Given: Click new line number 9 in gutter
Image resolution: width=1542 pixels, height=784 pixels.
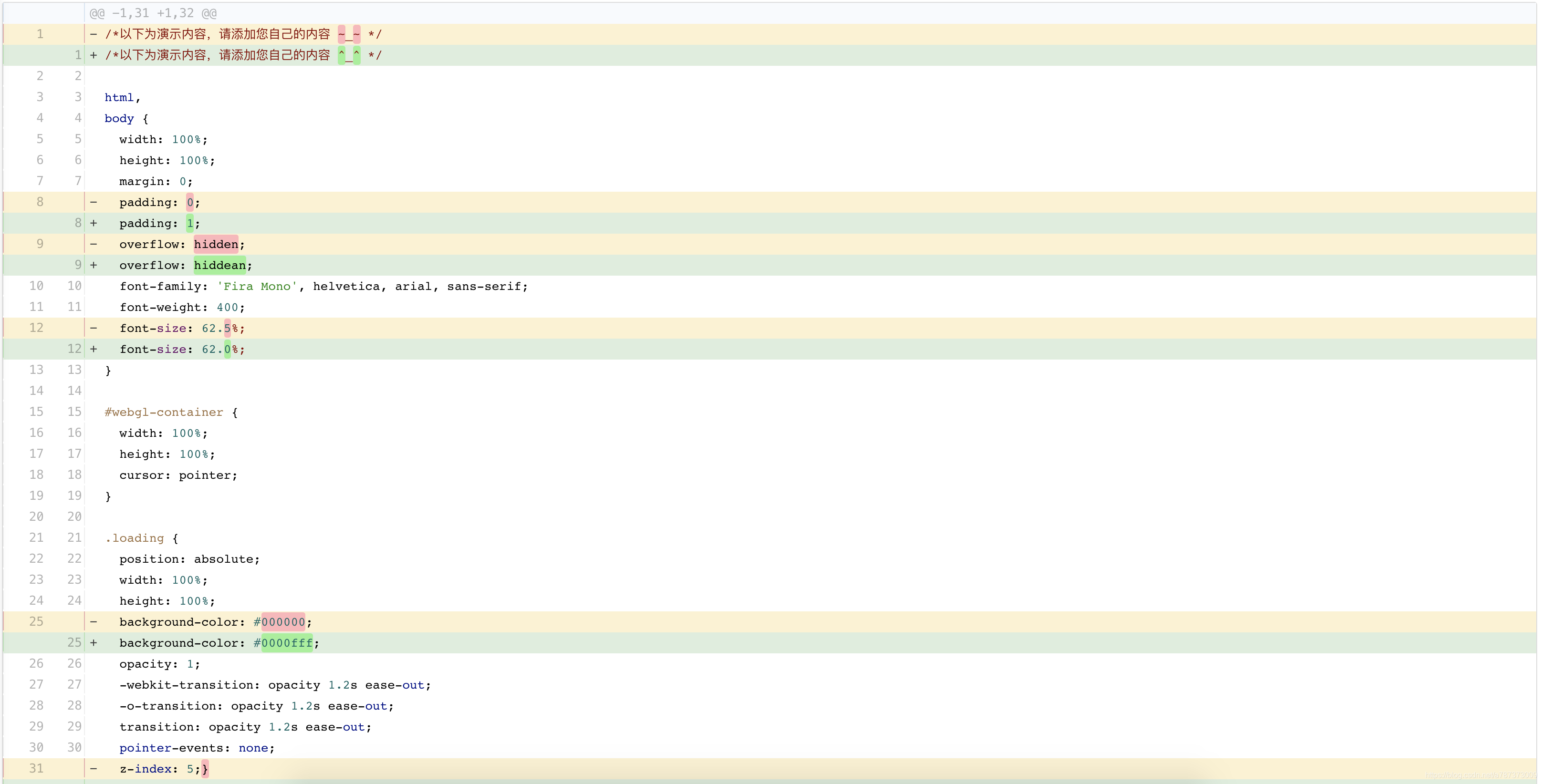Looking at the screenshot, I should (x=78, y=265).
